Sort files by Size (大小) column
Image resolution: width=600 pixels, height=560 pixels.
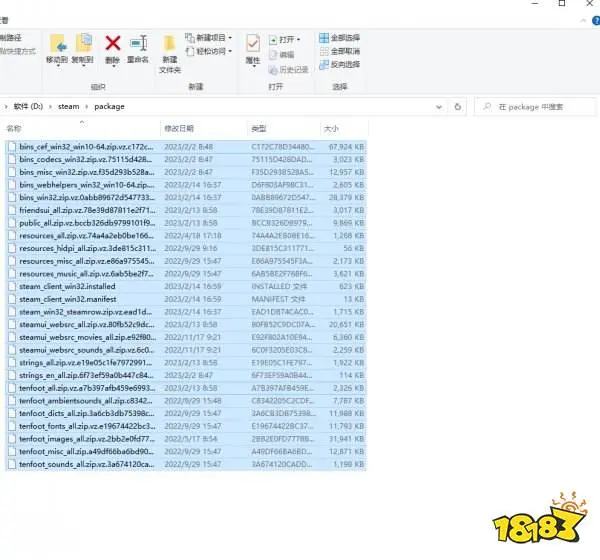tap(331, 129)
